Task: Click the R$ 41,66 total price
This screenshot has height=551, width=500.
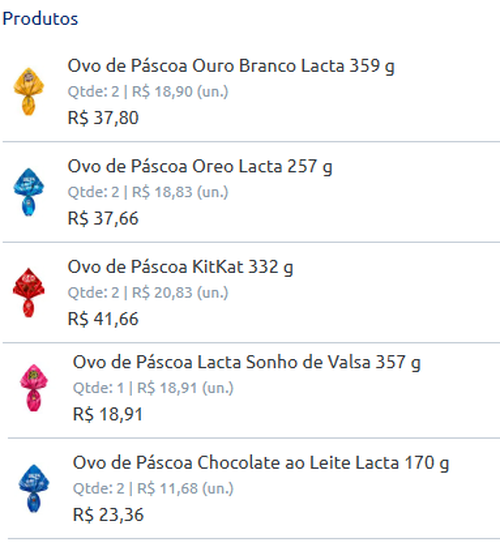Action: coord(103,319)
